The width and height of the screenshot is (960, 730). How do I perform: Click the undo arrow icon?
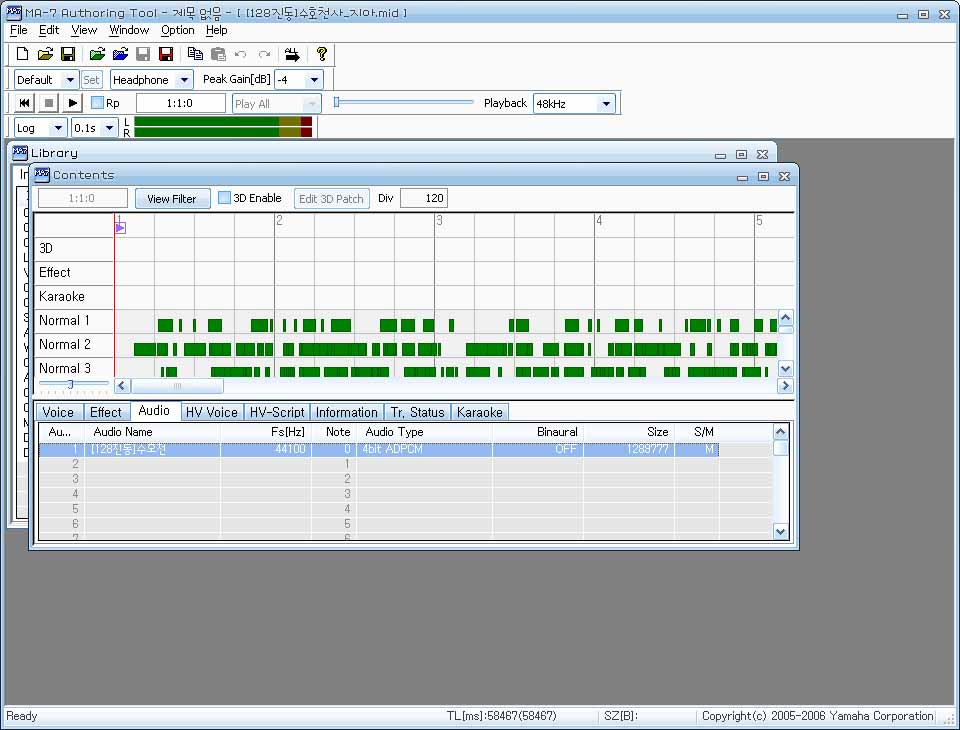point(241,55)
